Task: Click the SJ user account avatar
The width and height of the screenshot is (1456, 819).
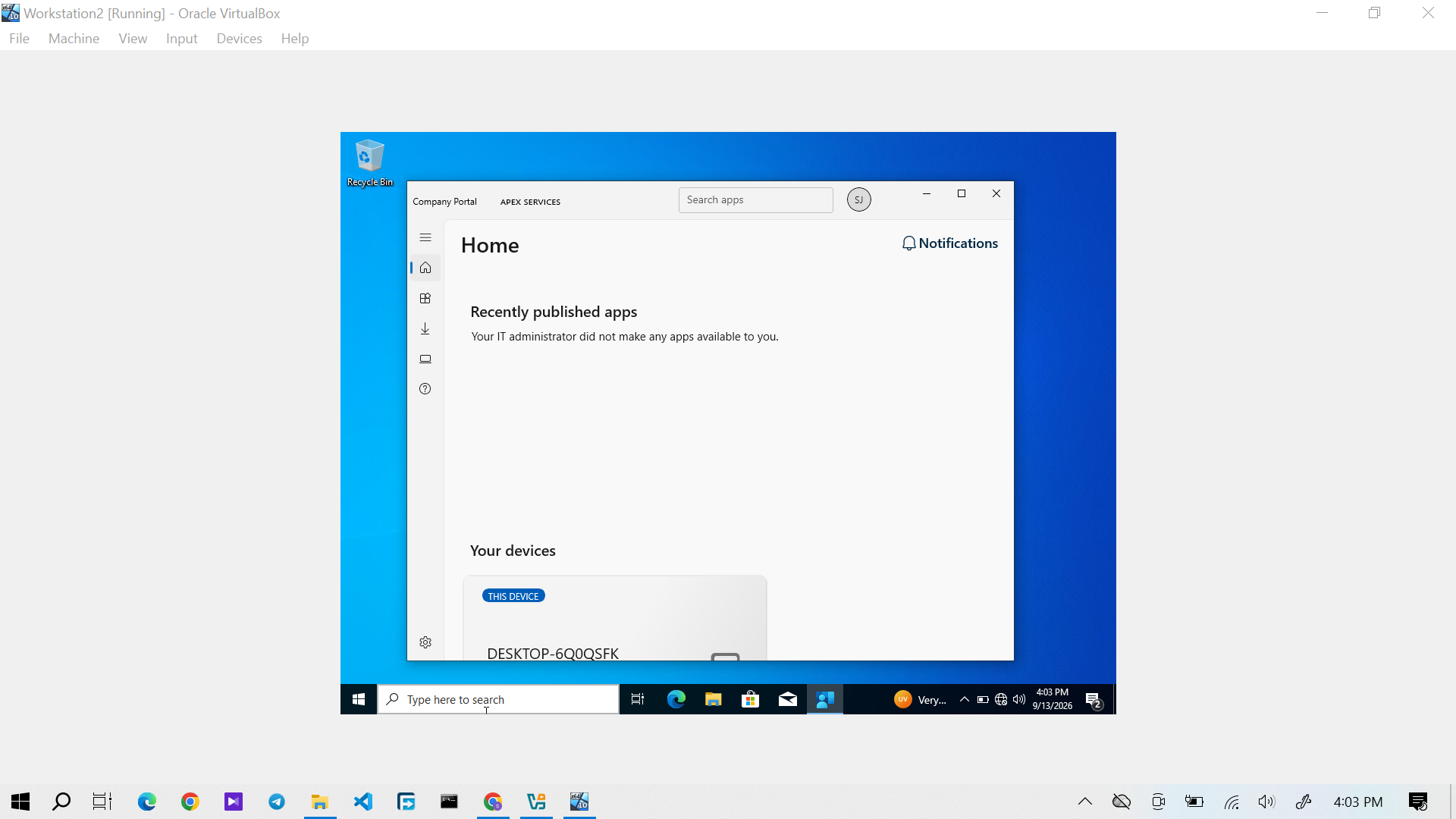Action: tap(859, 199)
